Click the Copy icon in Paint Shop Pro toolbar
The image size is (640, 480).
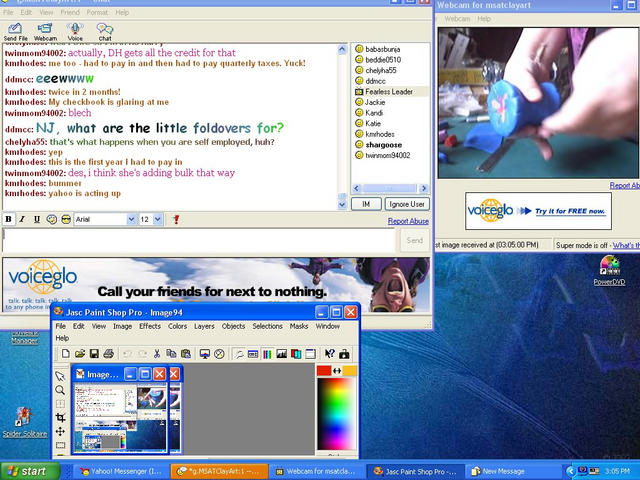pyautogui.click(x=171, y=353)
